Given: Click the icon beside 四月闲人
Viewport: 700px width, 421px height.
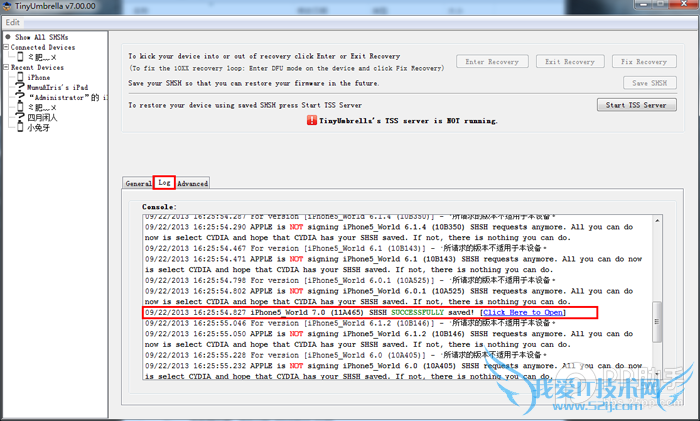Looking at the screenshot, I should click(20, 117).
